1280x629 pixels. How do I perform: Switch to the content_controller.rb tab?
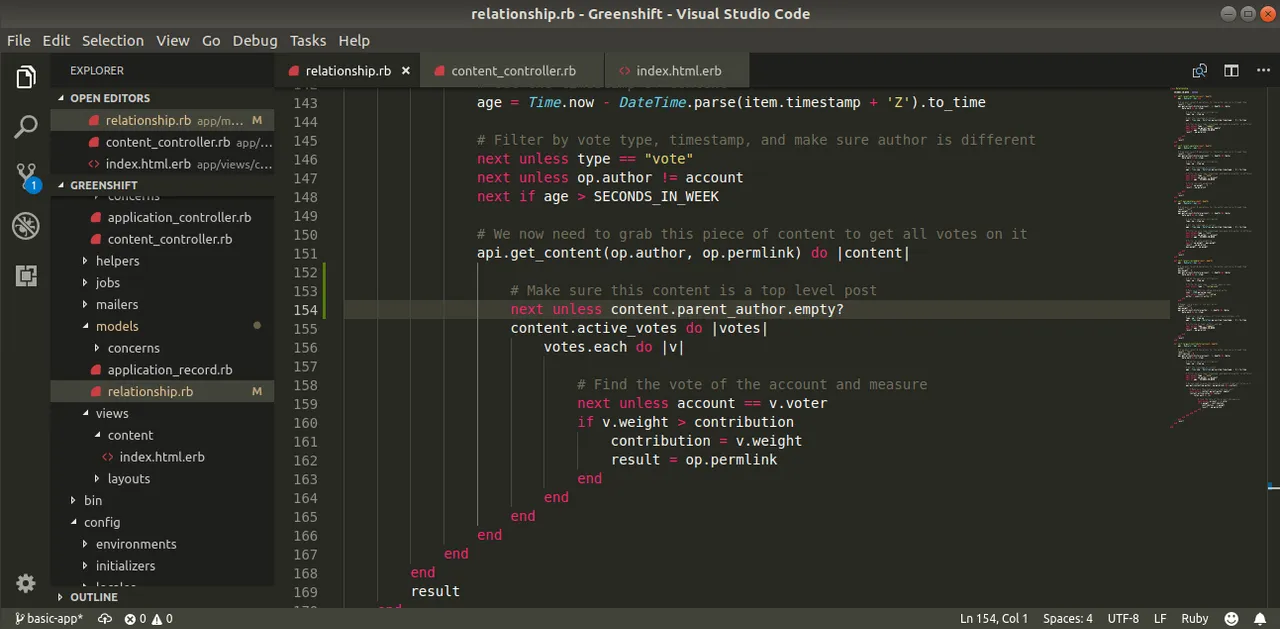click(512, 71)
